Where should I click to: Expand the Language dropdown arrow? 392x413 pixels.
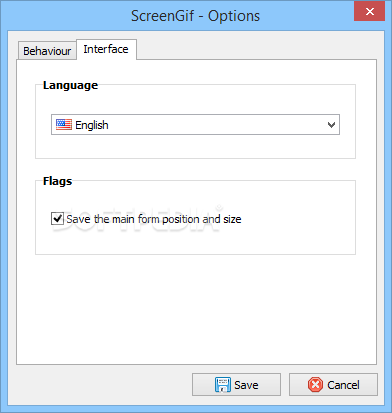point(331,125)
